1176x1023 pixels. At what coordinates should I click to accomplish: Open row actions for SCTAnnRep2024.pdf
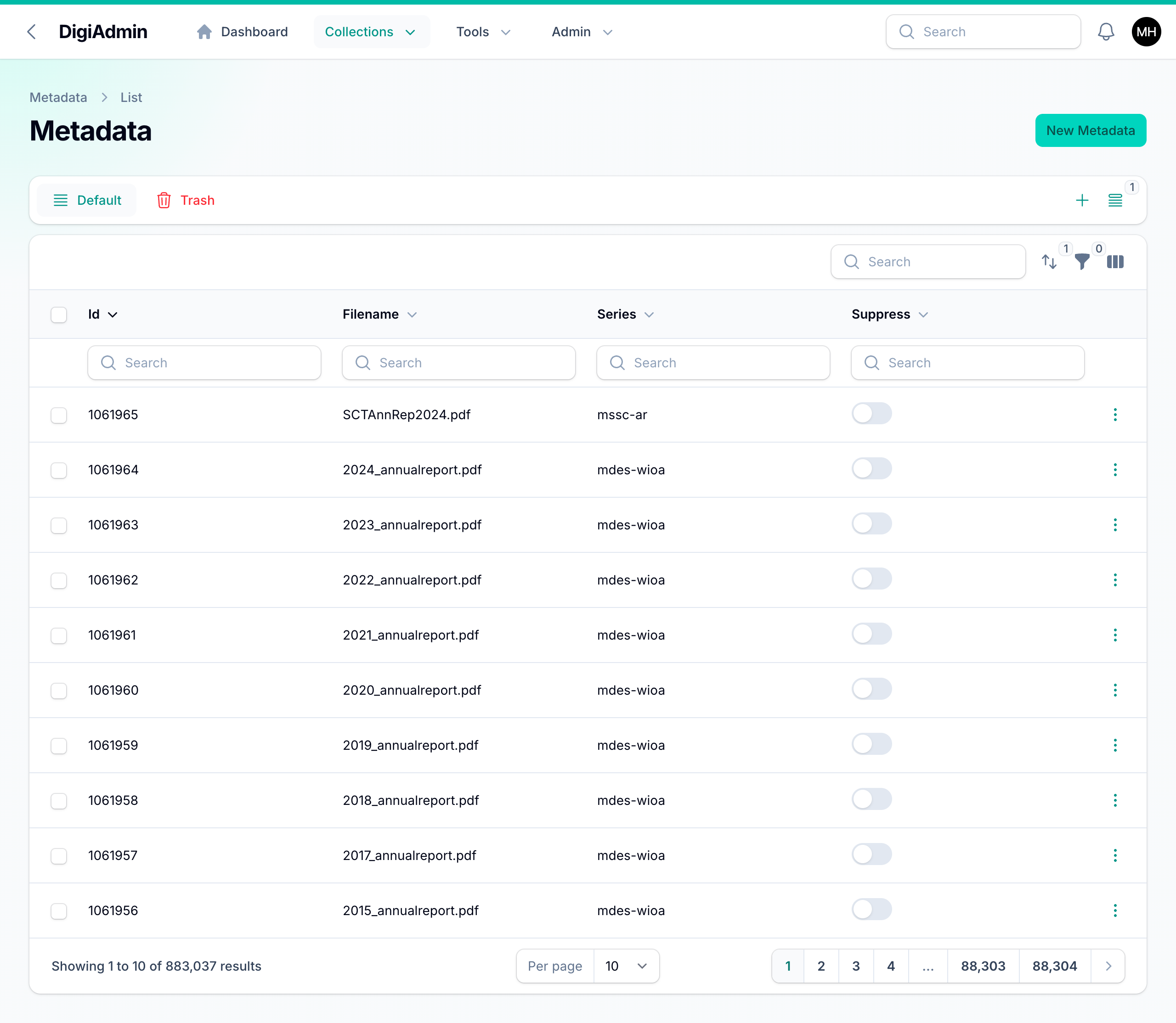(1115, 415)
